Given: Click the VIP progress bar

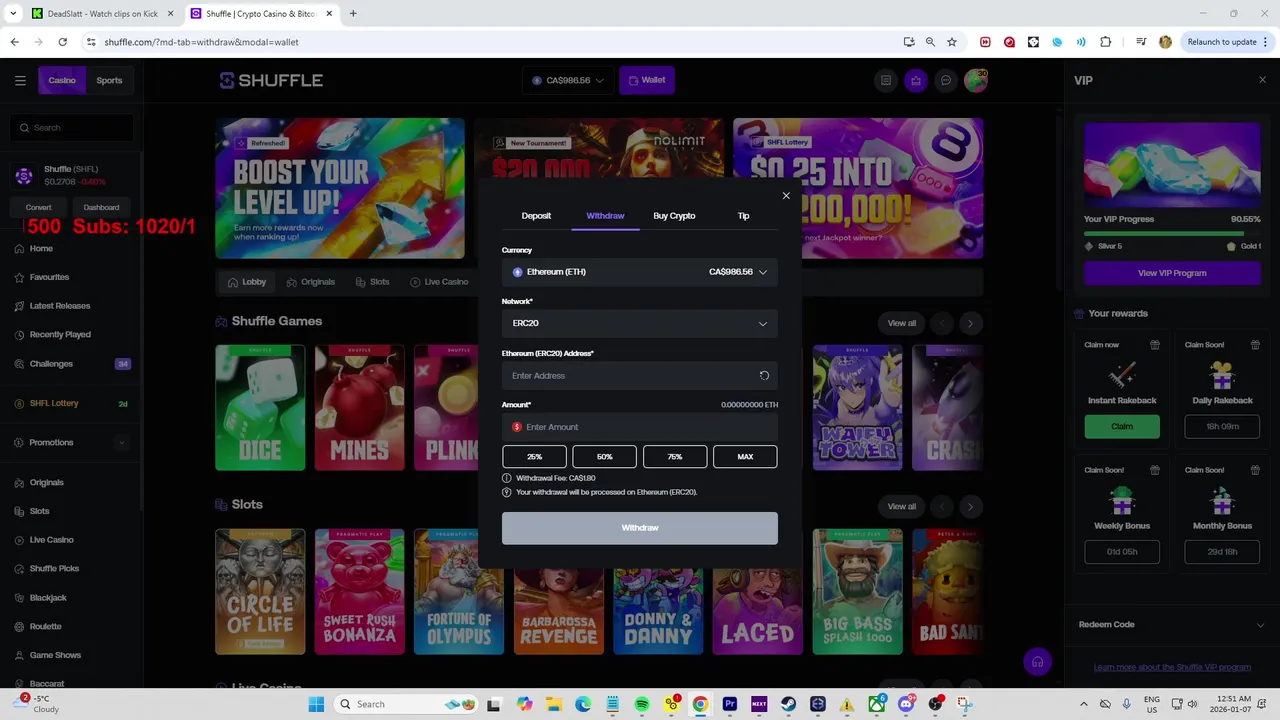Looking at the screenshot, I should coord(1172,233).
